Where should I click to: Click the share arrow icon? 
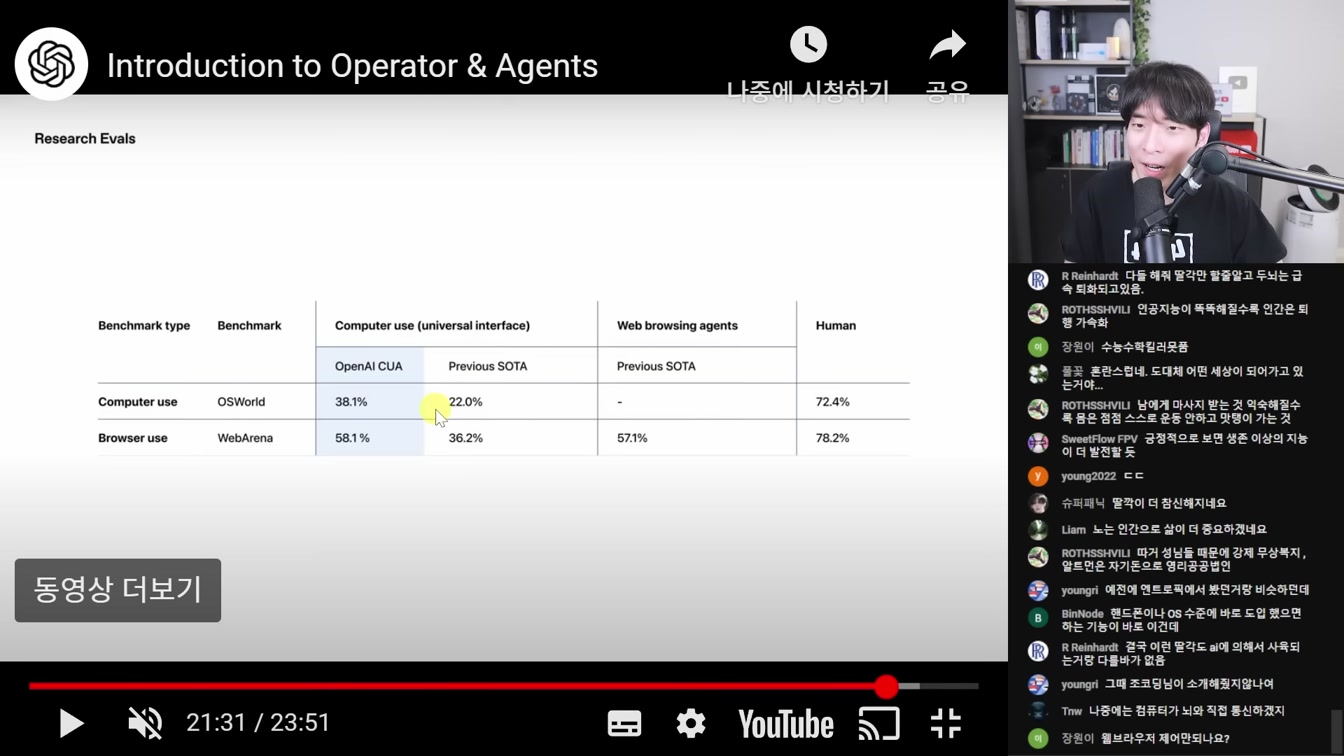[947, 45]
